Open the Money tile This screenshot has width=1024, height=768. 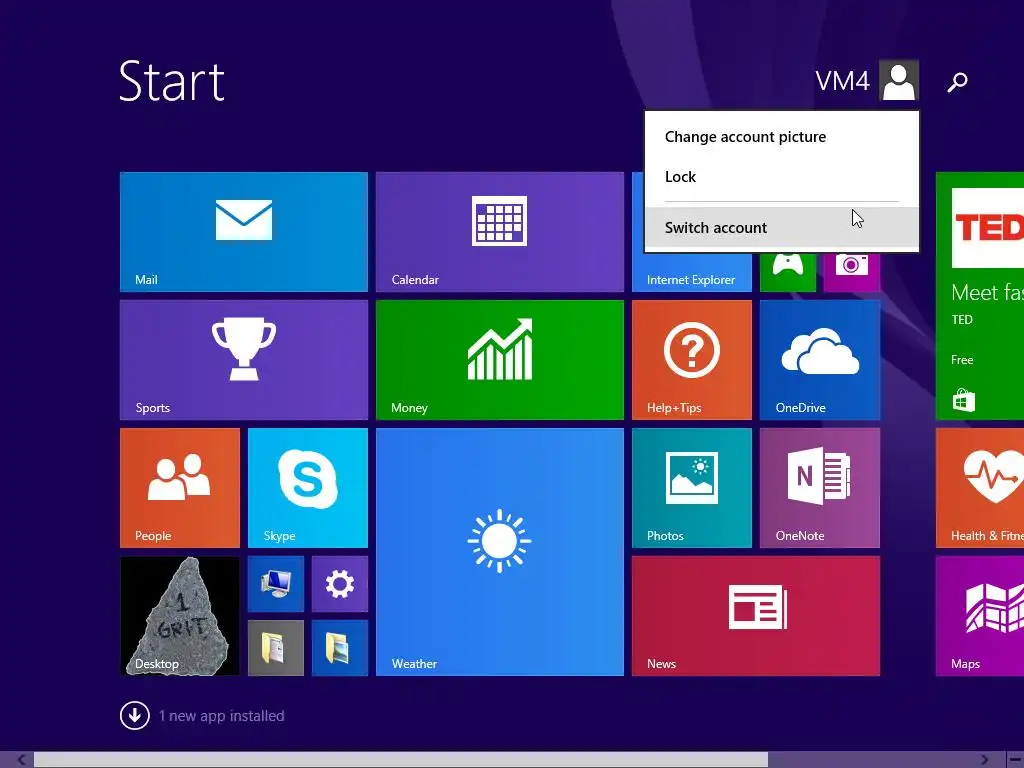pos(500,360)
